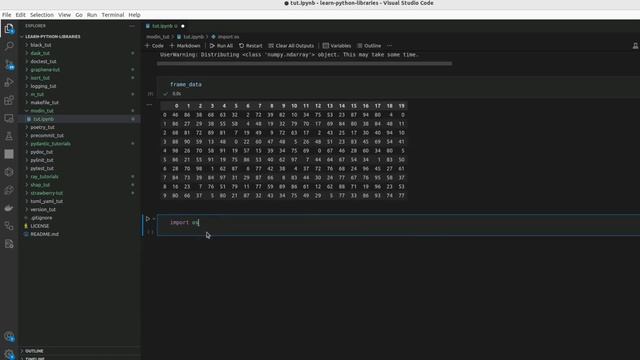Open the README.md file
640x360 pixels.
point(44,234)
